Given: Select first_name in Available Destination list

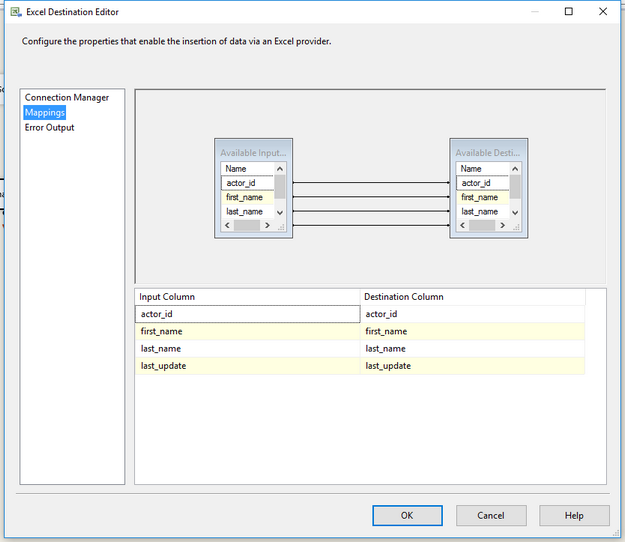Looking at the screenshot, I should pos(483,197).
